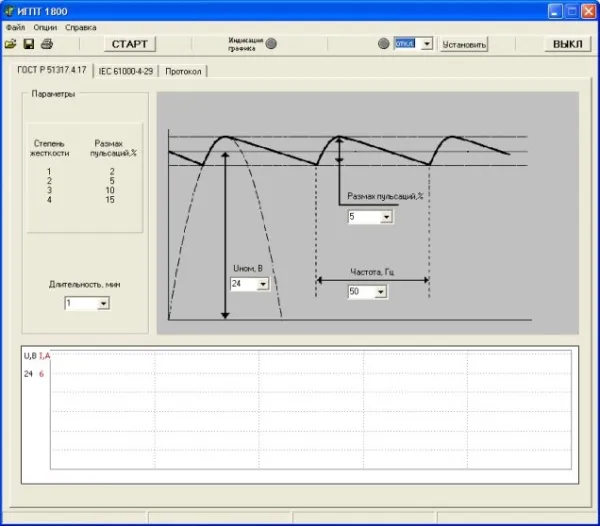Open the port selection dropdown in toolbar

427,44
